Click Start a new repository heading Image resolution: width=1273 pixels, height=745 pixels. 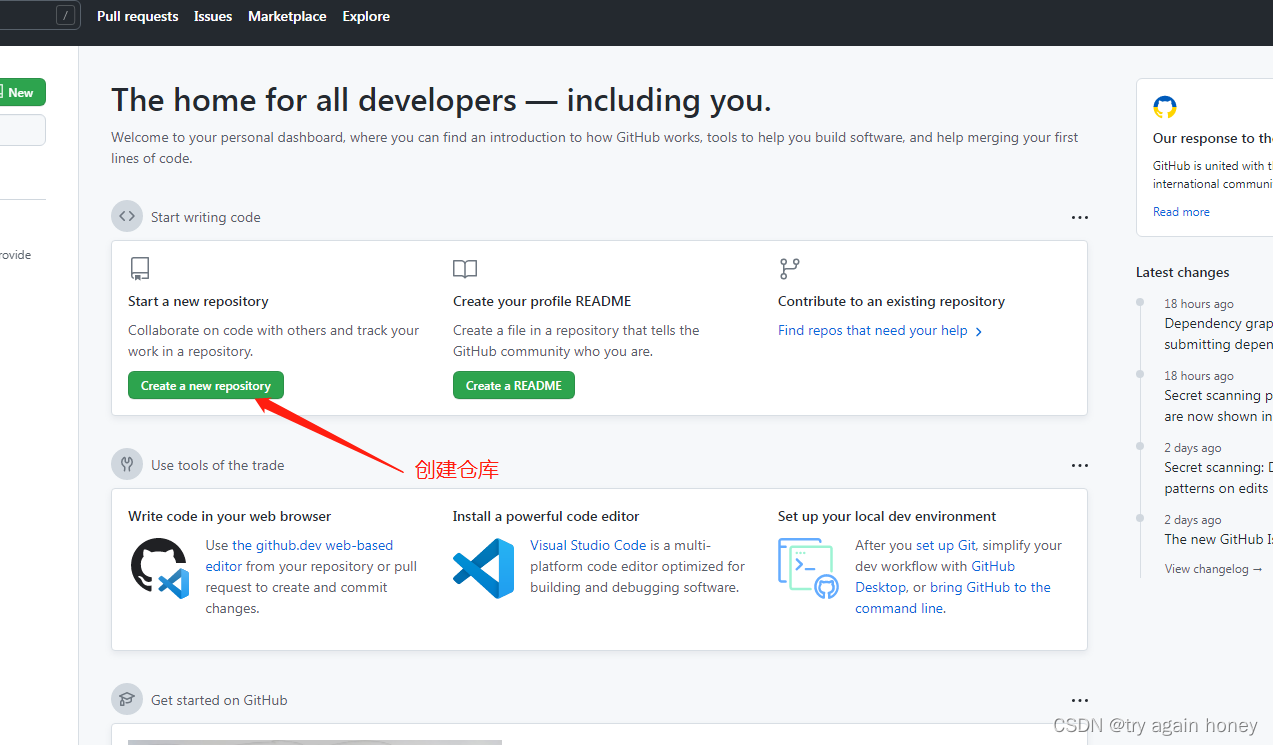click(x=198, y=301)
